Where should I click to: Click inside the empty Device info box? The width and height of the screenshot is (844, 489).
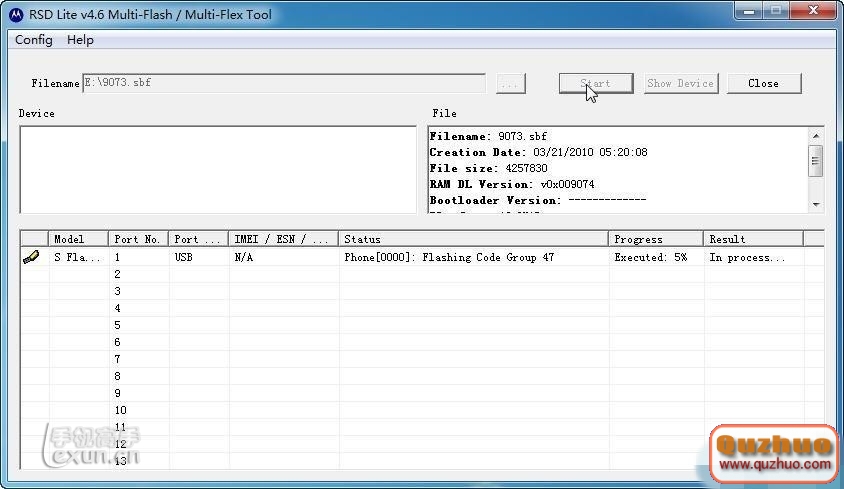click(x=218, y=170)
